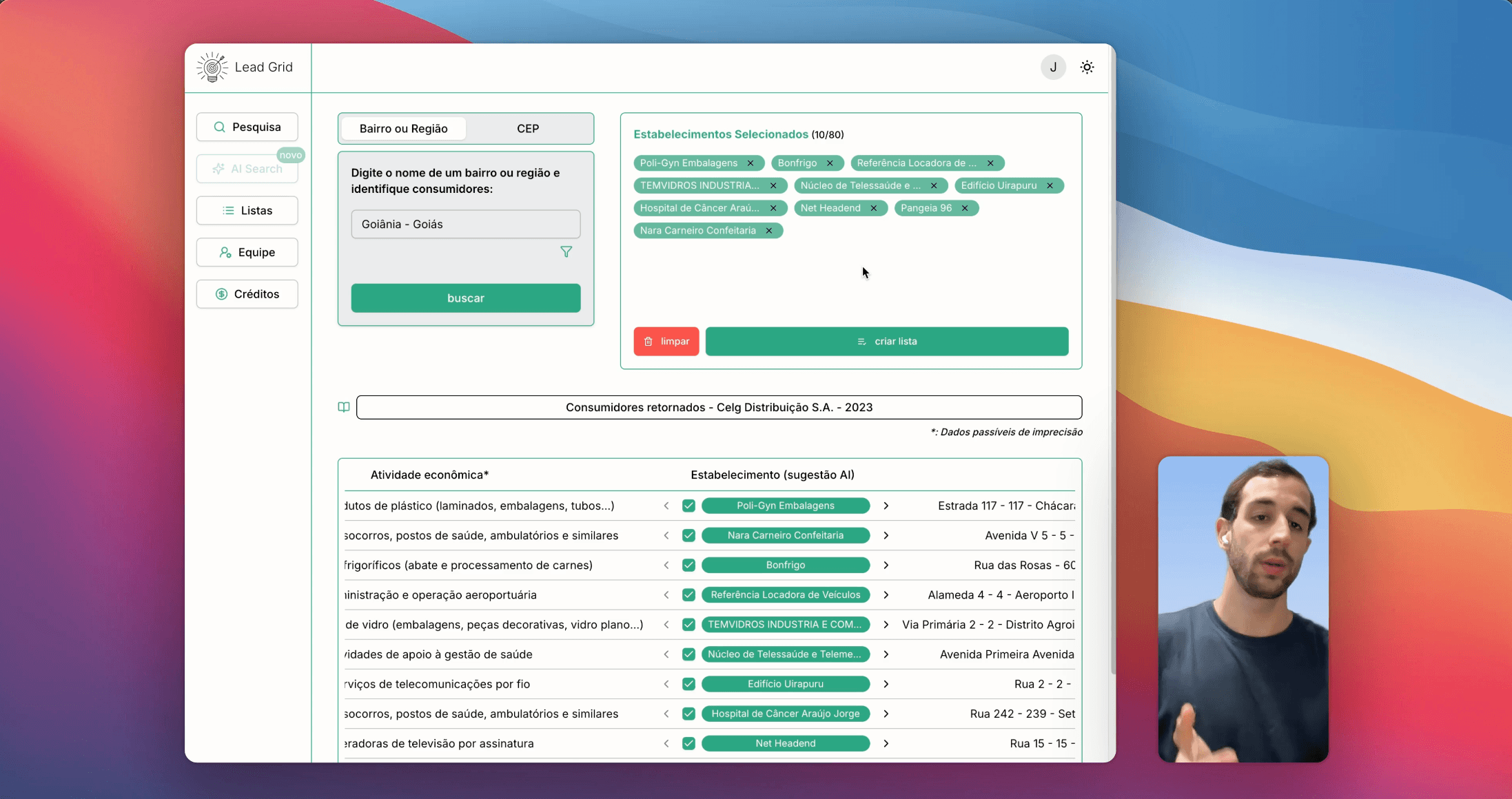1512x799 pixels.
Task: Remove the Net Headend chip
Action: pyautogui.click(x=873, y=208)
